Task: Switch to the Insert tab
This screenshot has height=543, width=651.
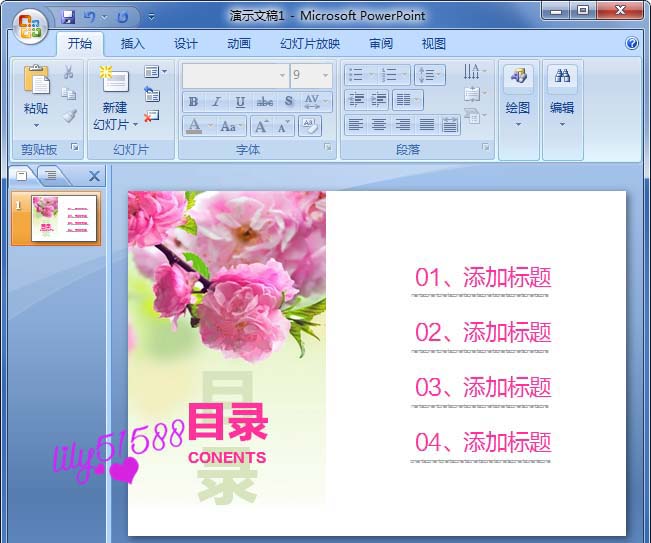Action: coord(132,43)
